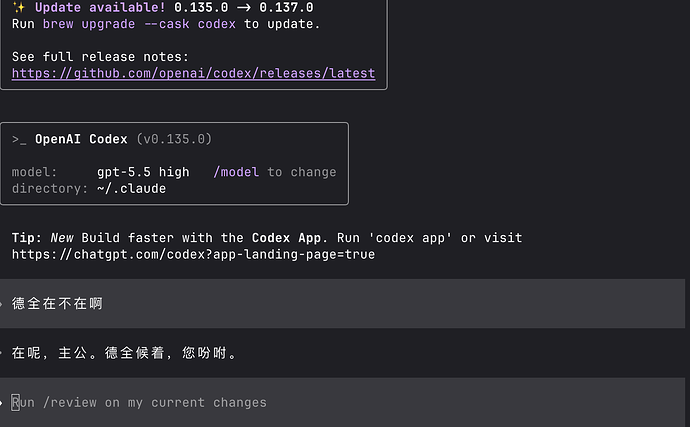Click the '~/.claude' directory value
Viewport: 690px width, 427px height.
coord(132,189)
